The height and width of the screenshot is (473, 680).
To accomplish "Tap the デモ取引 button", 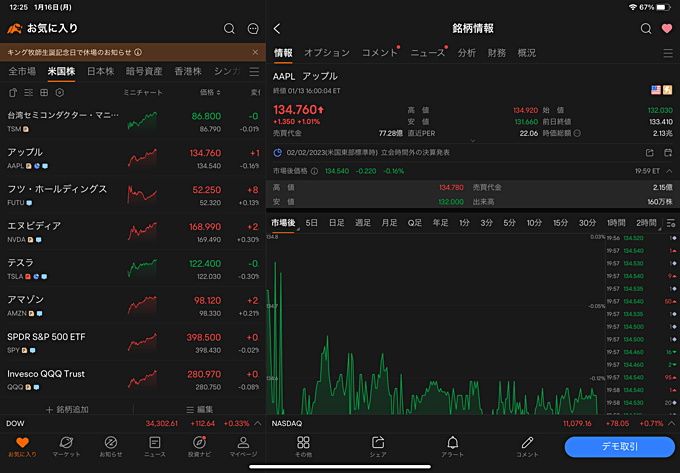I will click(620, 447).
